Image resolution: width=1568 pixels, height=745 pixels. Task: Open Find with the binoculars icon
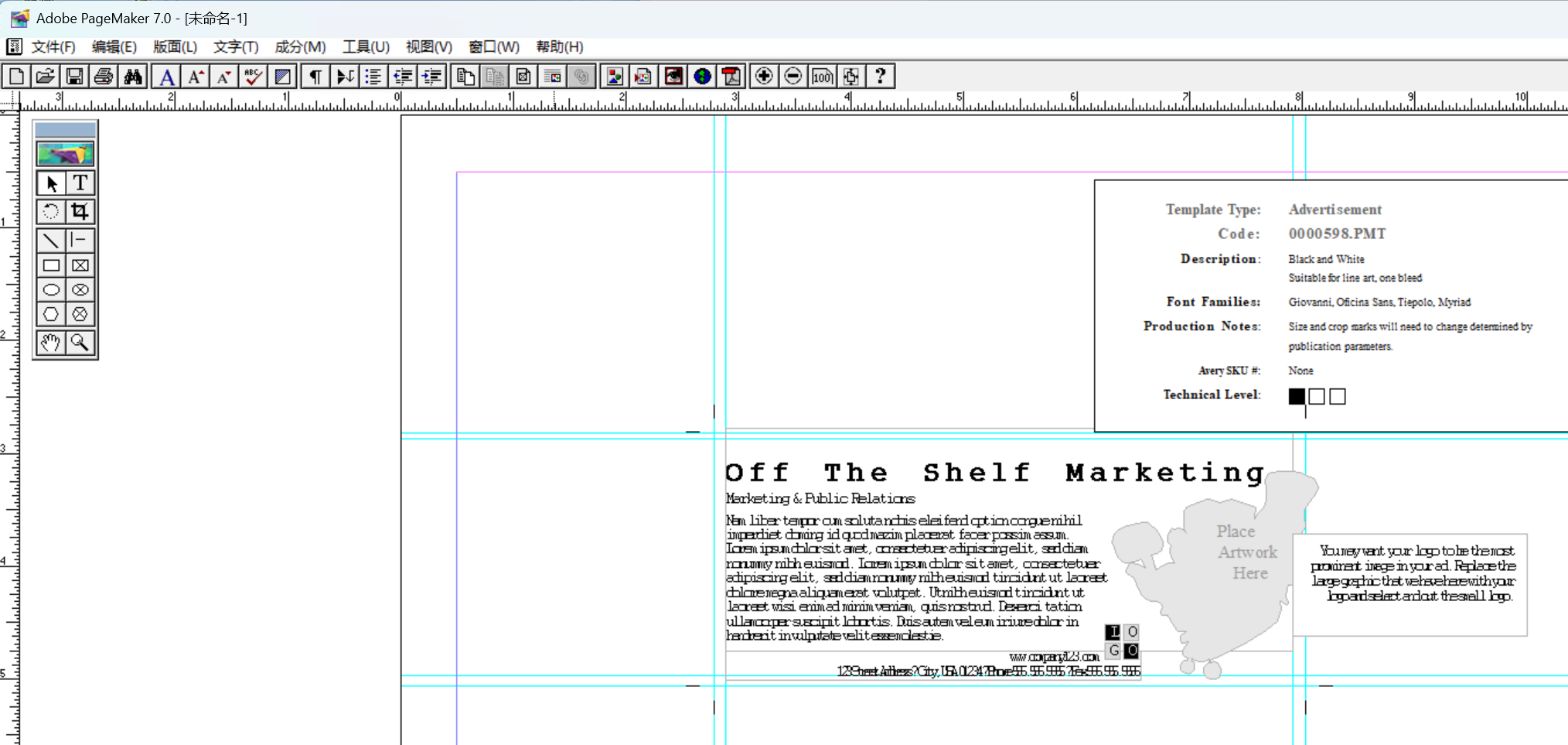click(133, 76)
